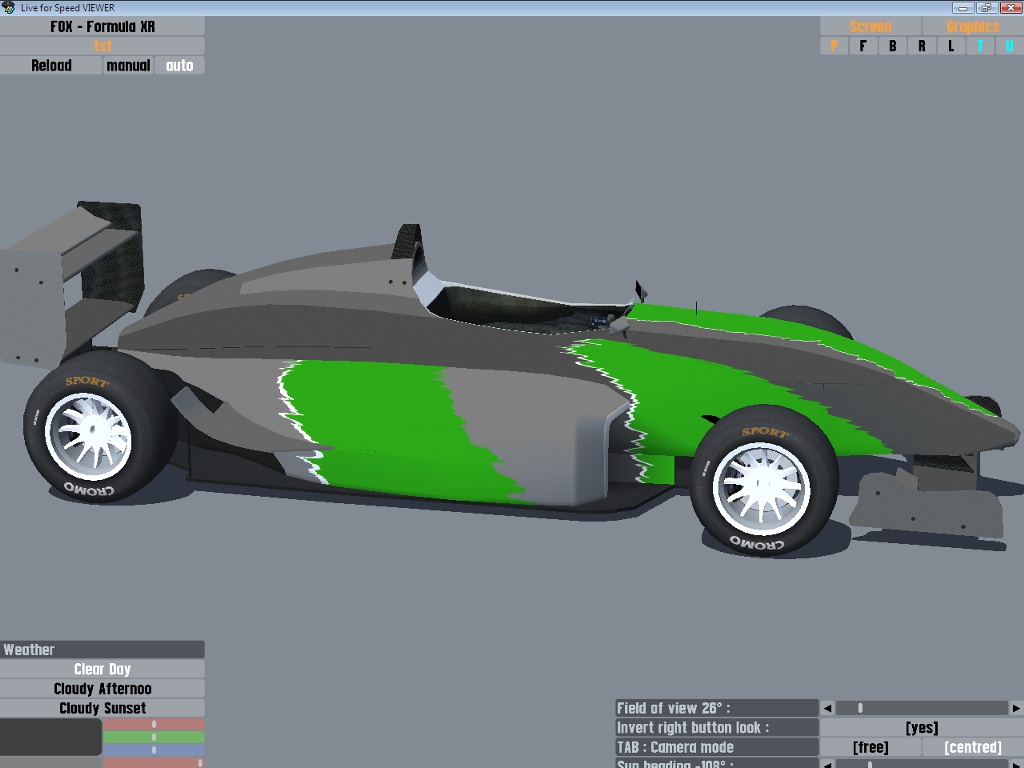Set camera mode to [free]
The image size is (1024, 768).
click(x=870, y=747)
